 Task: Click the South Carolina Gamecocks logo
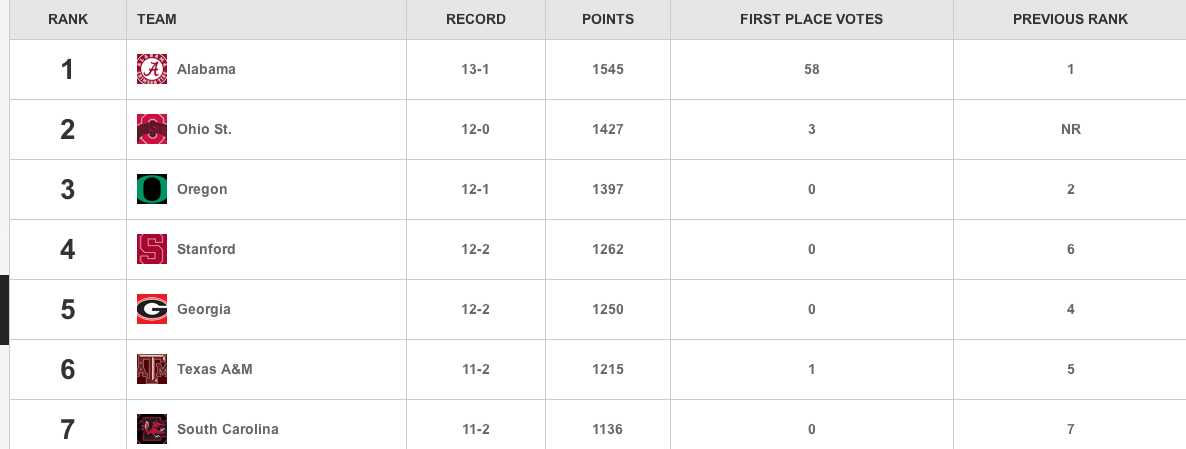coord(152,429)
